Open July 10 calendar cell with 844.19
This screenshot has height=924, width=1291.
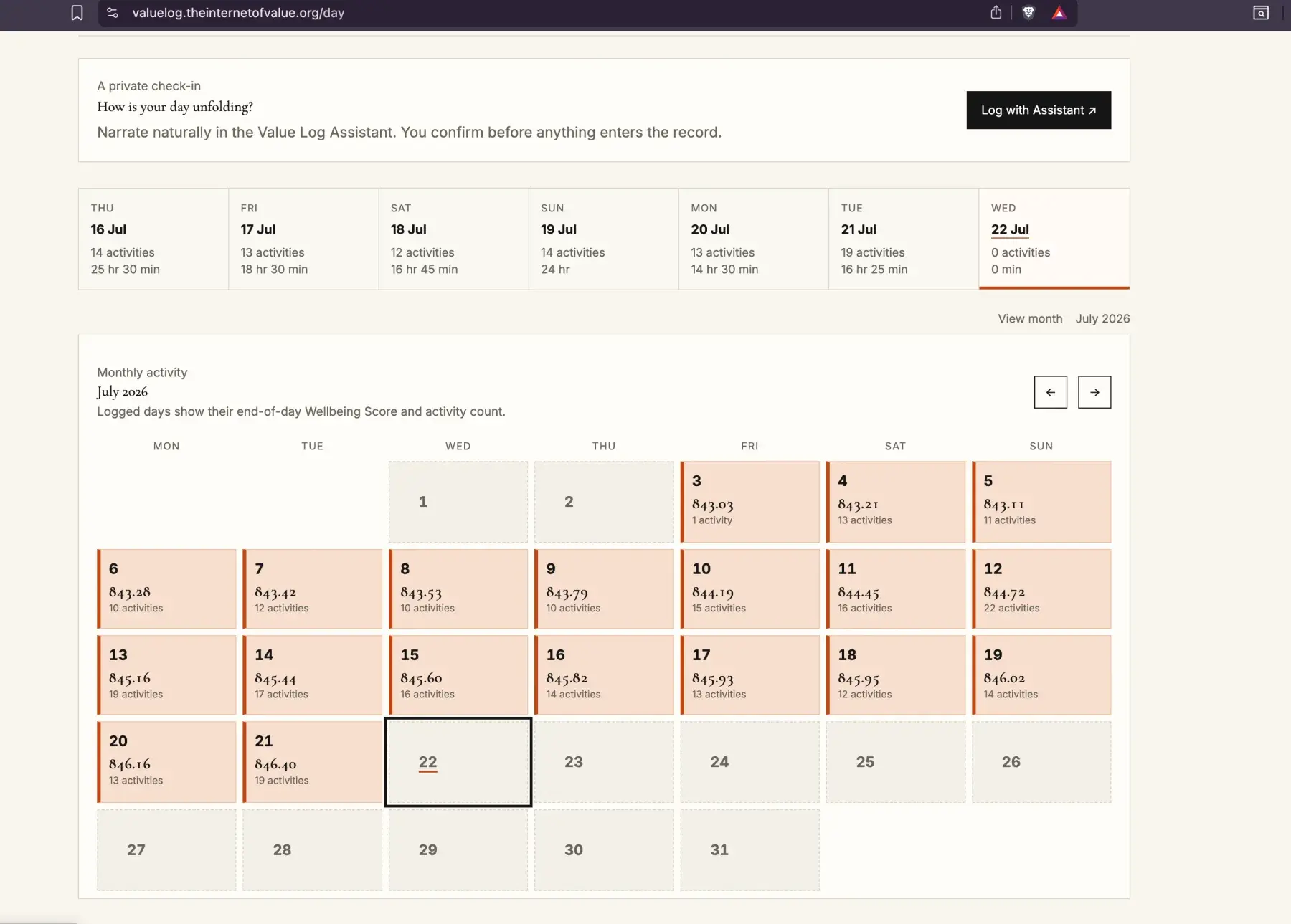pos(749,589)
